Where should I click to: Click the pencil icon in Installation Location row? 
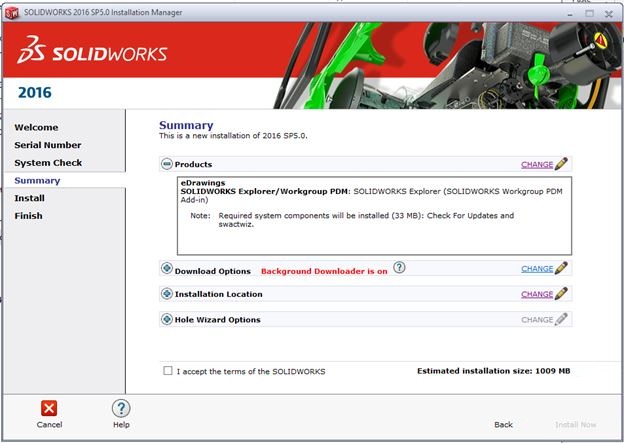(561, 293)
